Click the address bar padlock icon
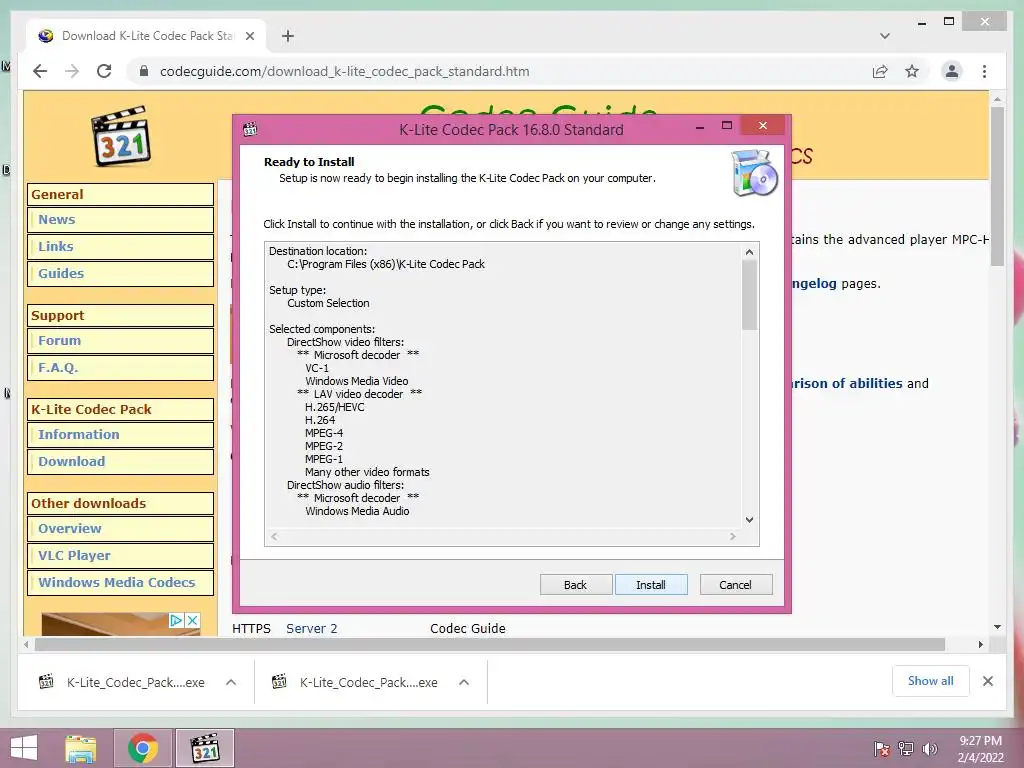The image size is (1024, 768). [x=144, y=71]
